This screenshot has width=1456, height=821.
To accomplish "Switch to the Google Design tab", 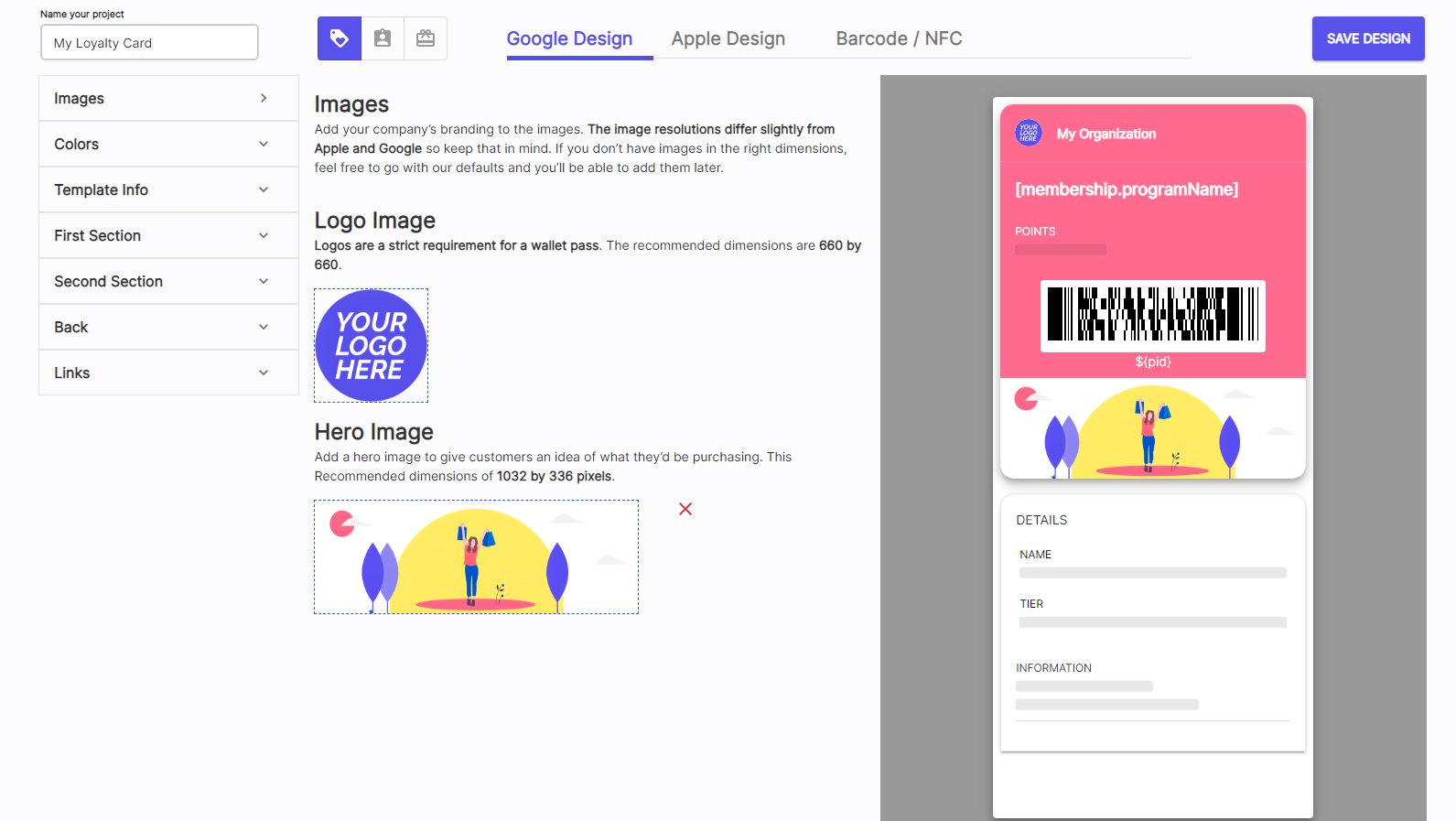I will (x=570, y=38).
